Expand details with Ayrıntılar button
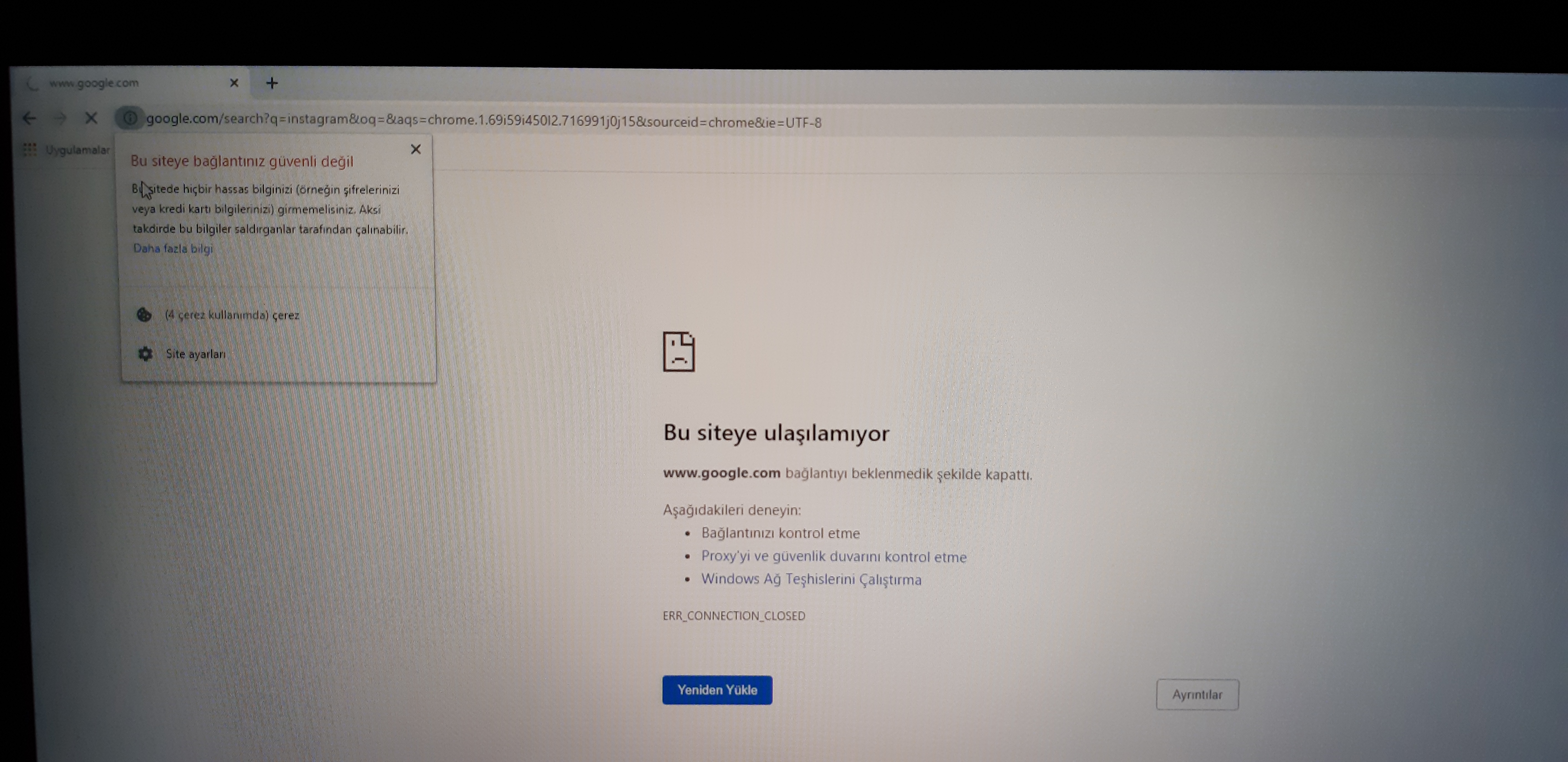Viewport: 1568px width, 762px height. tap(1197, 694)
